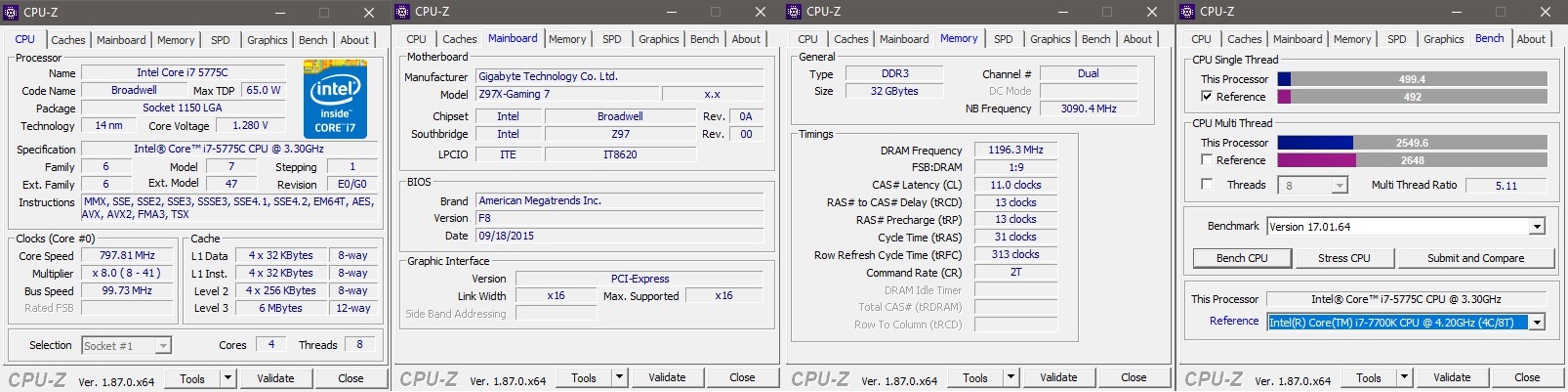This screenshot has height=392, width=1568.
Task: Enable the CPU Multi Thread Reference checkbox
Action: [x=1207, y=159]
